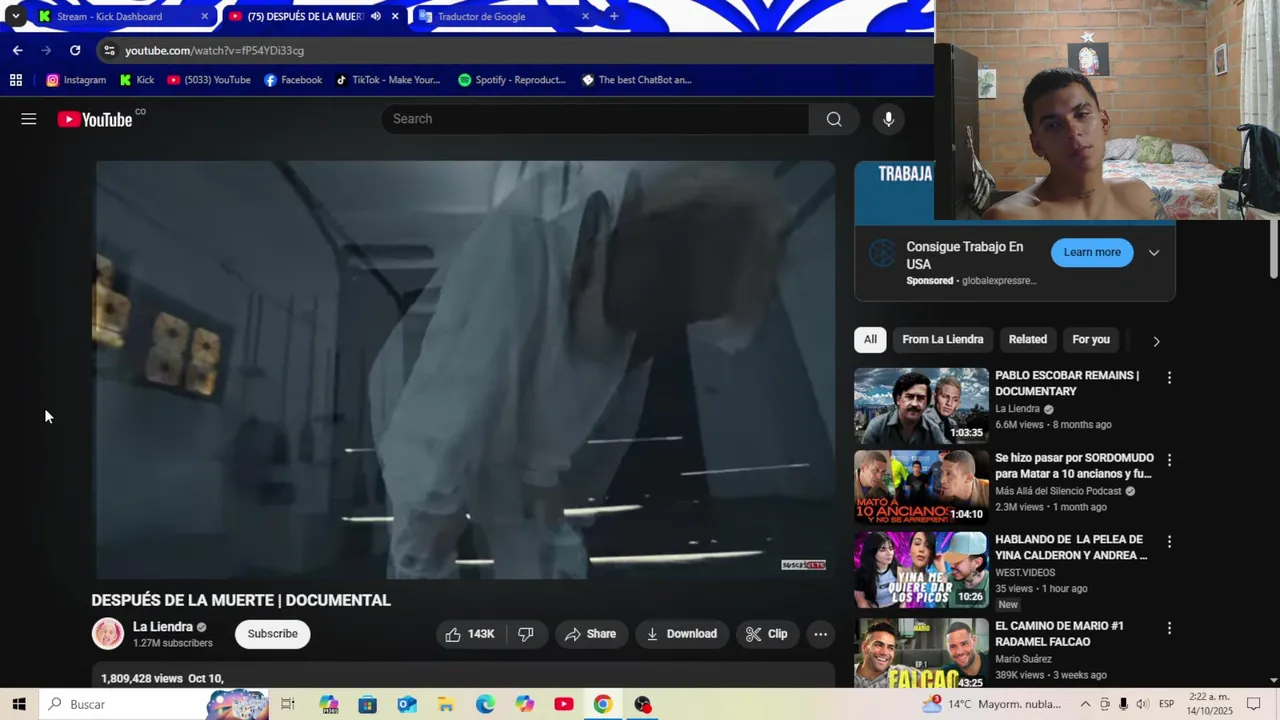Select the For you filter chip

pyautogui.click(x=1091, y=340)
